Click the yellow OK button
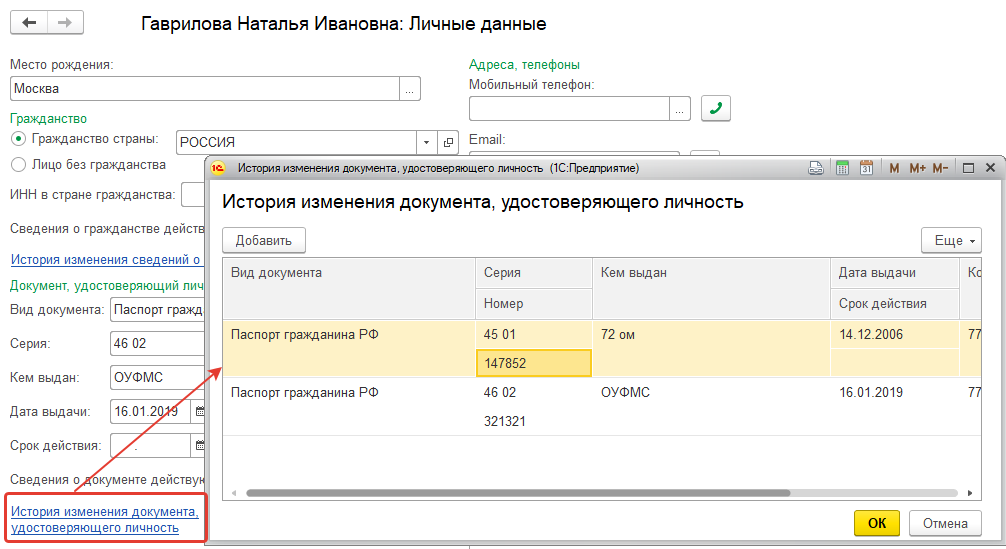Viewport: 1006px width, 549px height. point(876,523)
